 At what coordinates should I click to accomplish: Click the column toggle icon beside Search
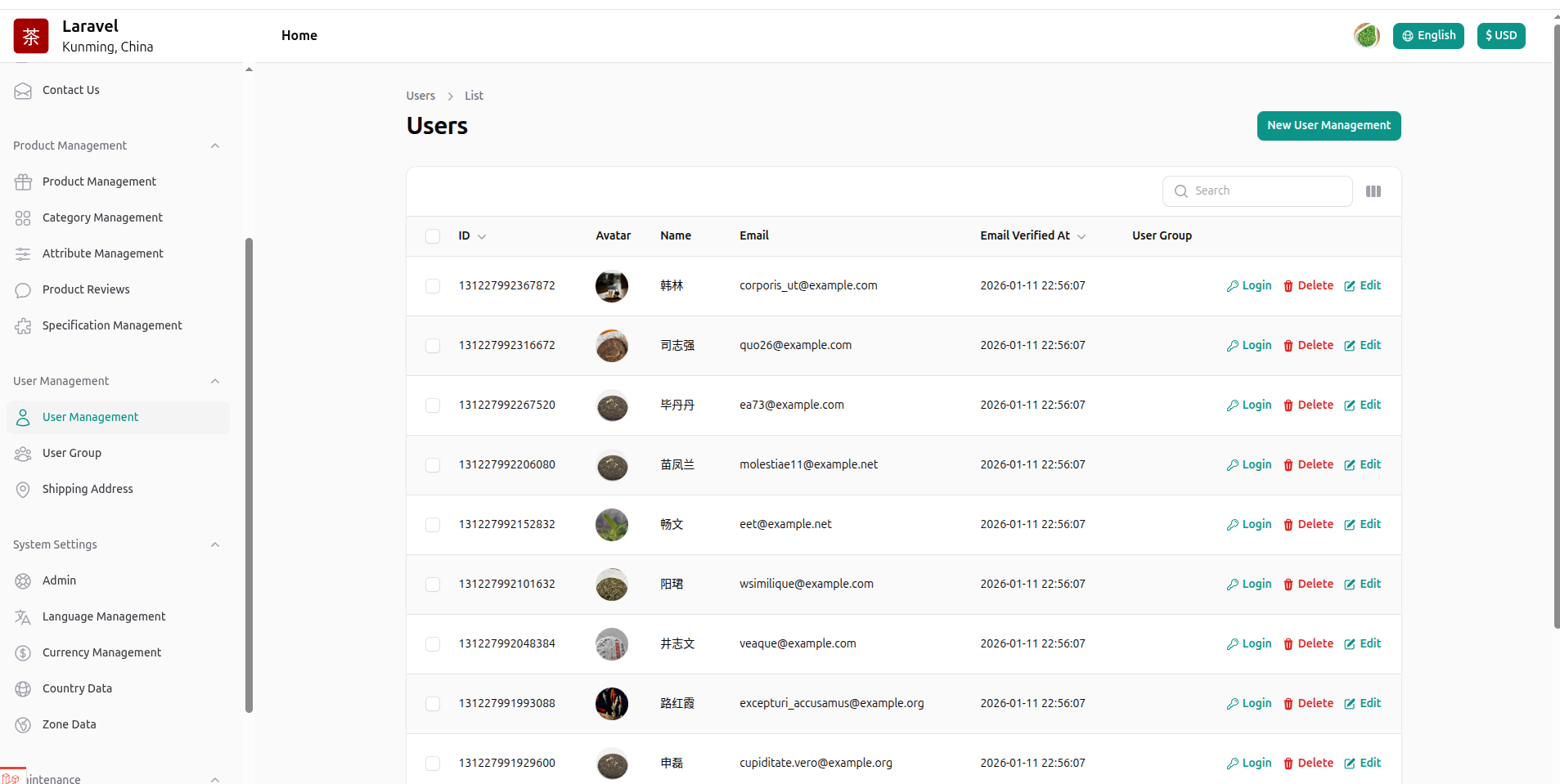pyautogui.click(x=1373, y=191)
